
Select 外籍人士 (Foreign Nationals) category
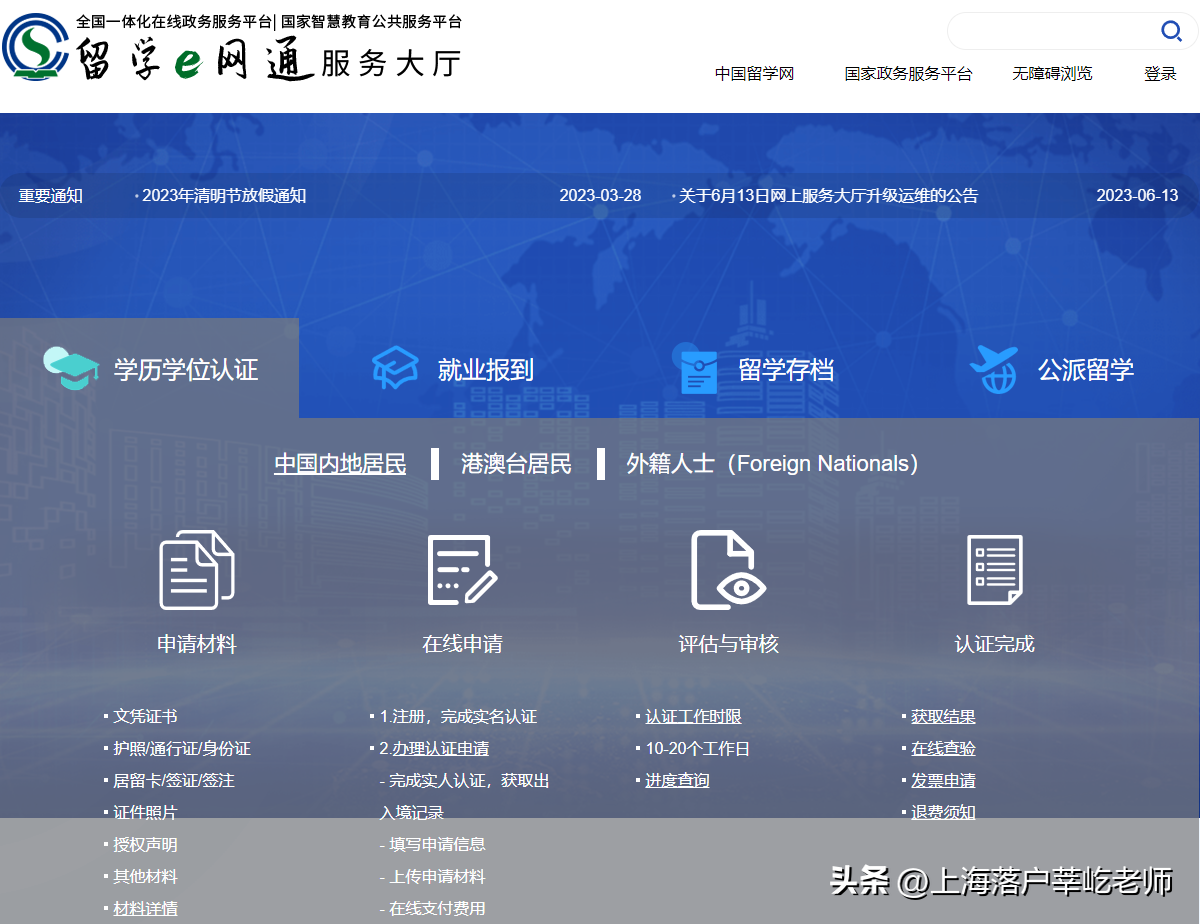click(772, 464)
